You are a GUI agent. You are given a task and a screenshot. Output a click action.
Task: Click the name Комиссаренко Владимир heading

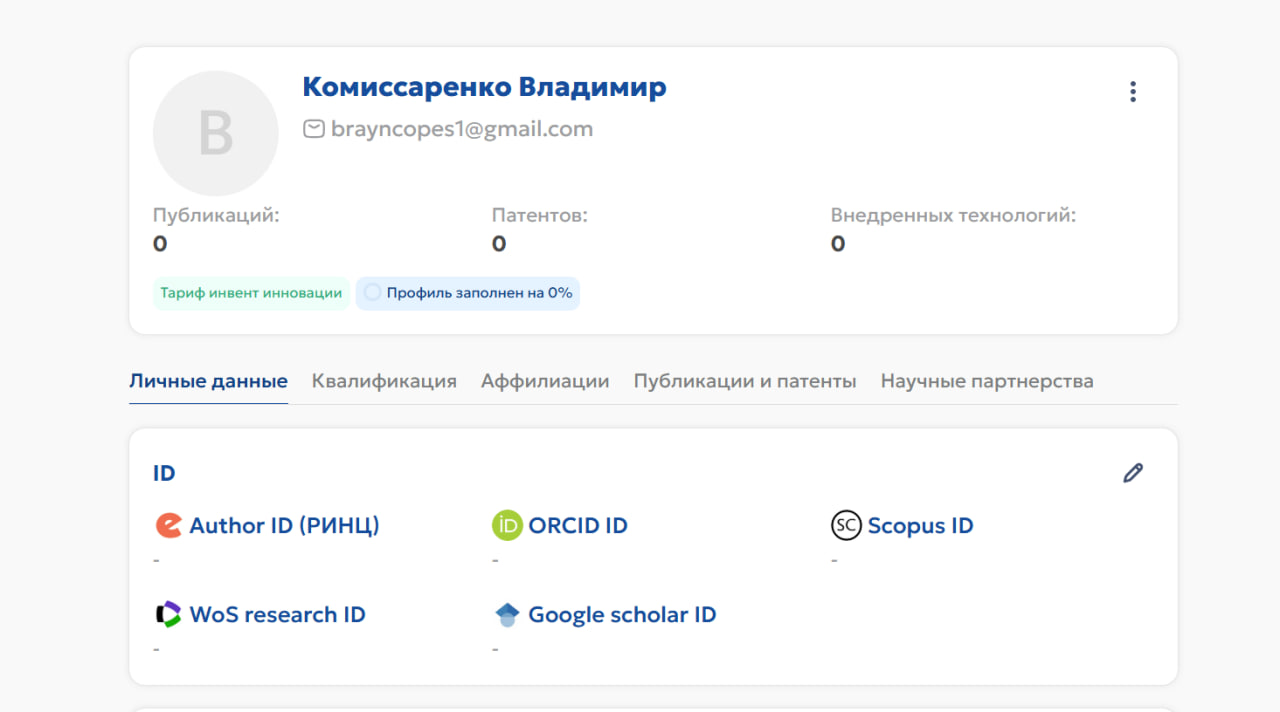click(484, 88)
